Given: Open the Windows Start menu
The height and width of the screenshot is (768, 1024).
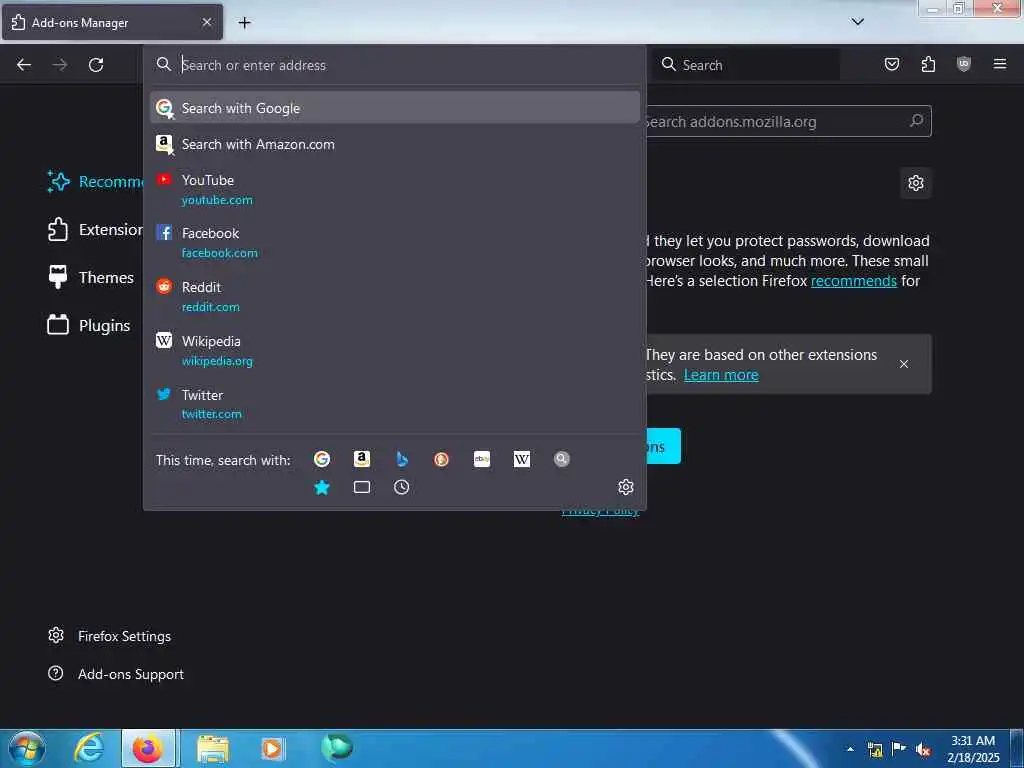Looking at the screenshot, I should point(26,748).
